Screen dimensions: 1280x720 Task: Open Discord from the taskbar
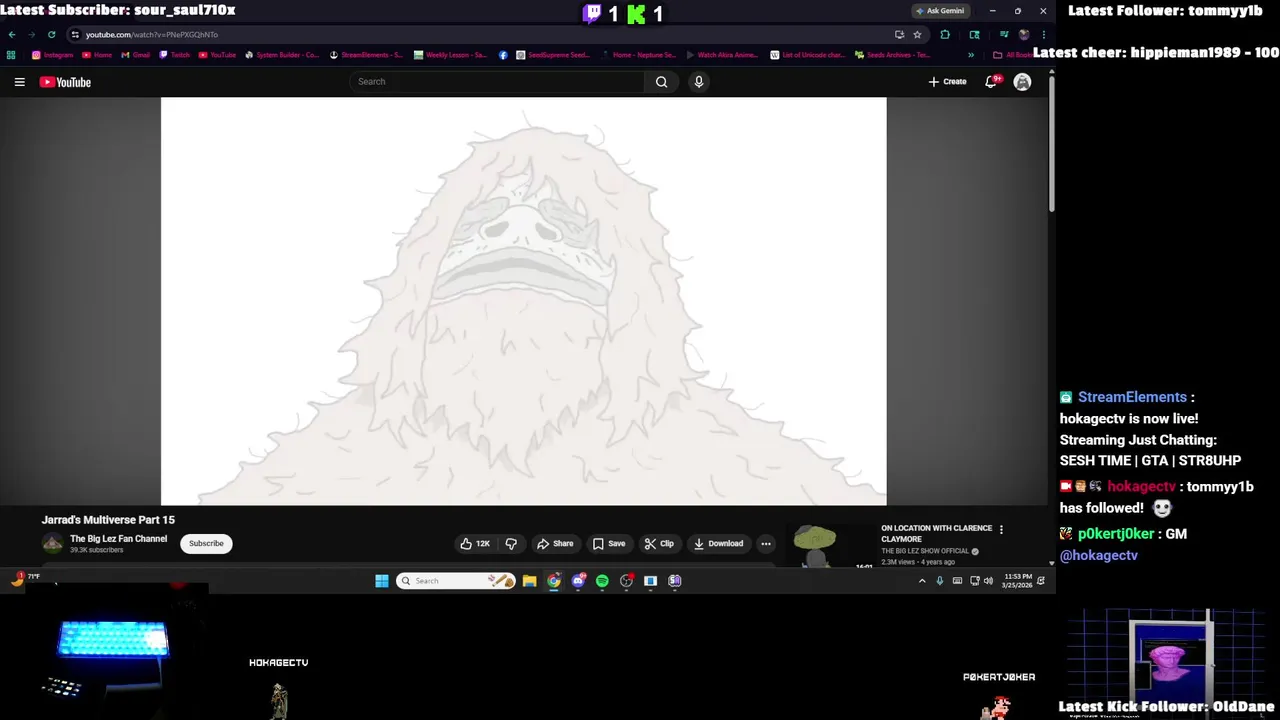578,581
